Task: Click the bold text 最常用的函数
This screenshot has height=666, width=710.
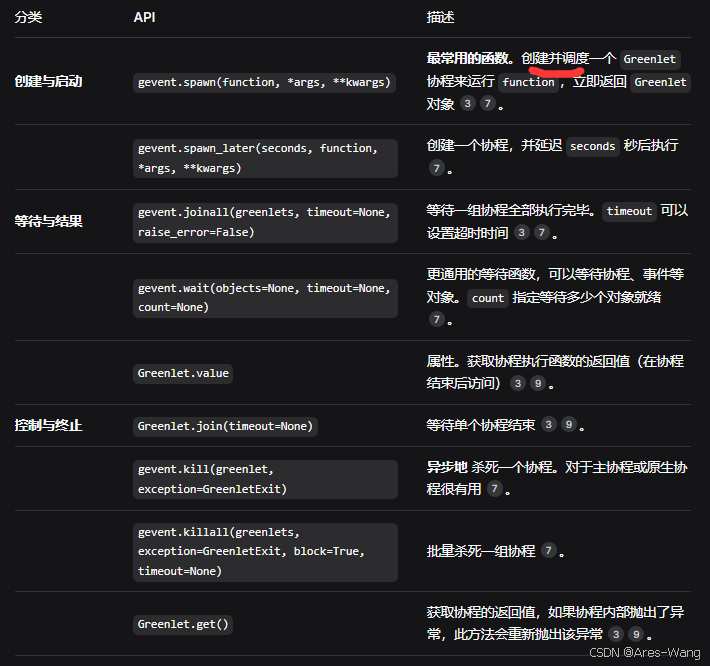Action: [467, 58]
